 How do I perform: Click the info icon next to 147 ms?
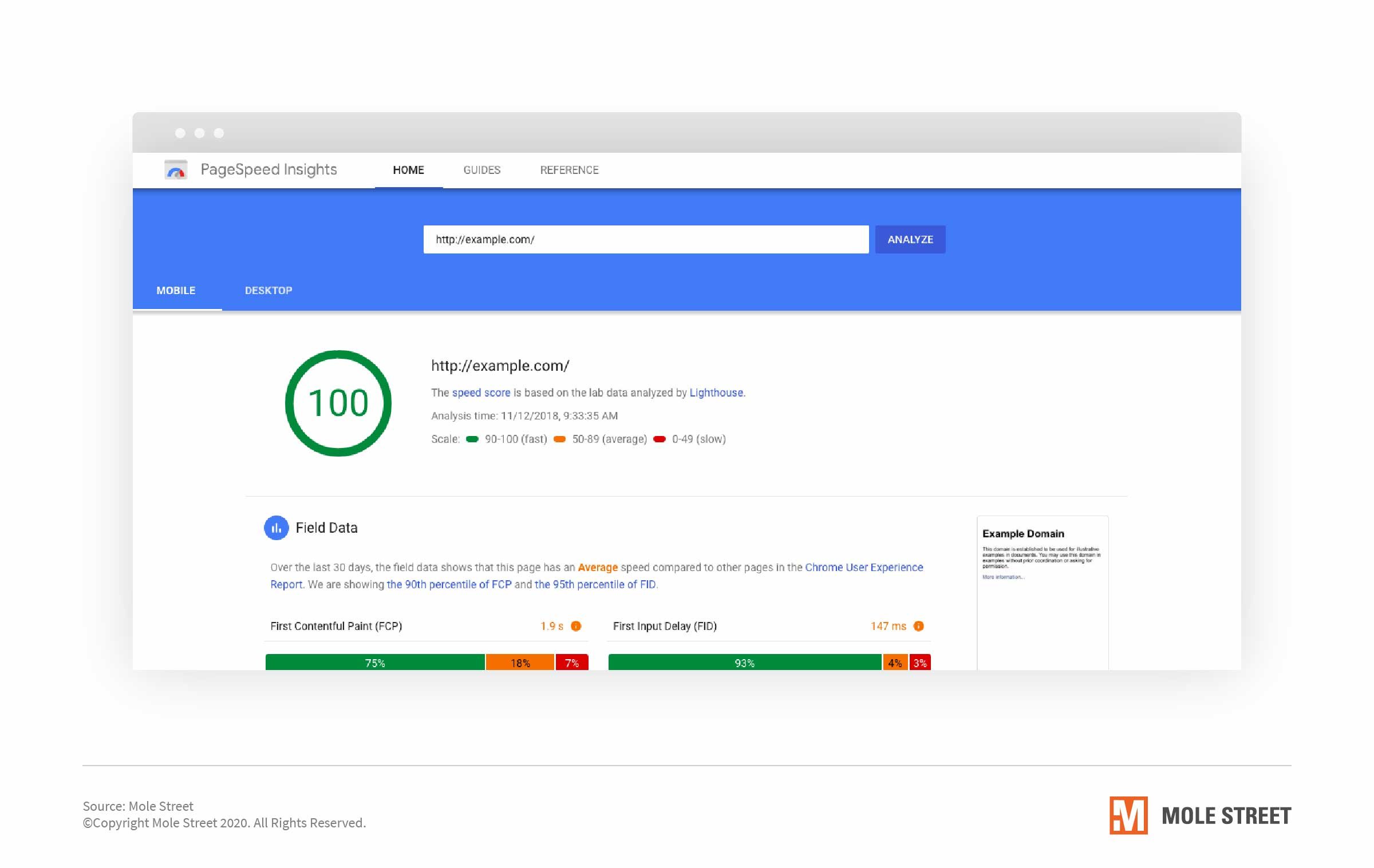918,626
